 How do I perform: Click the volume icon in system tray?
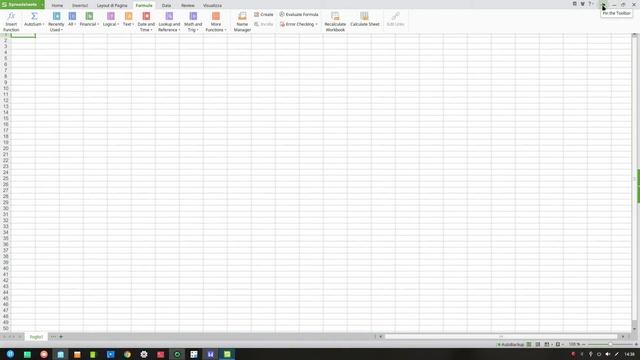(608, 354)
